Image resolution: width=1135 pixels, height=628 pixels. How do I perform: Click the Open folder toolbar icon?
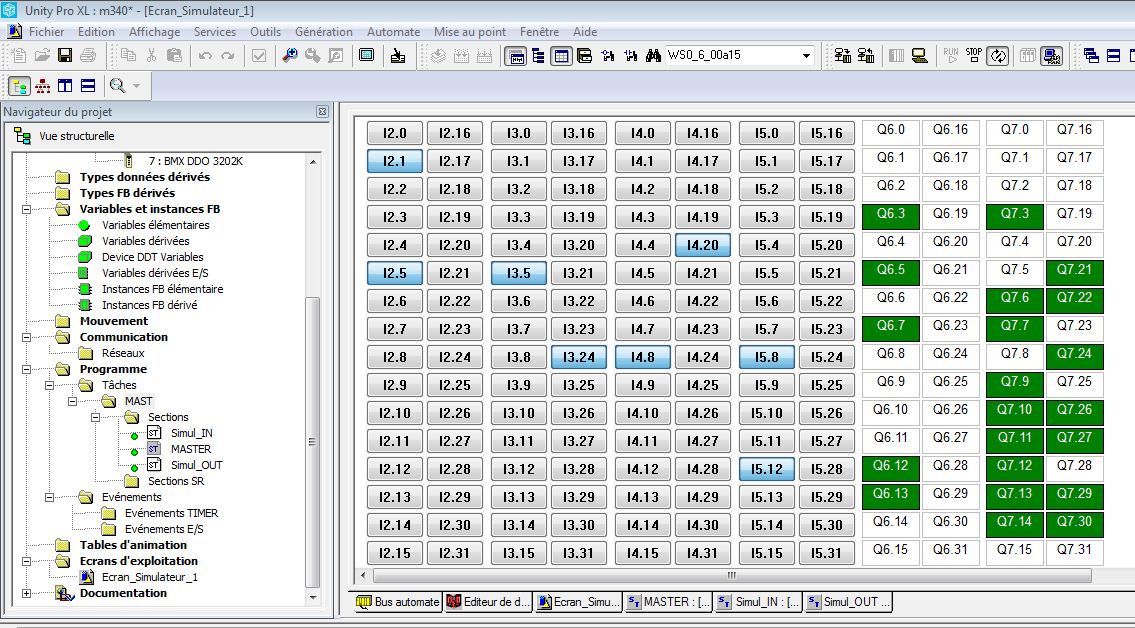[42, 56]
